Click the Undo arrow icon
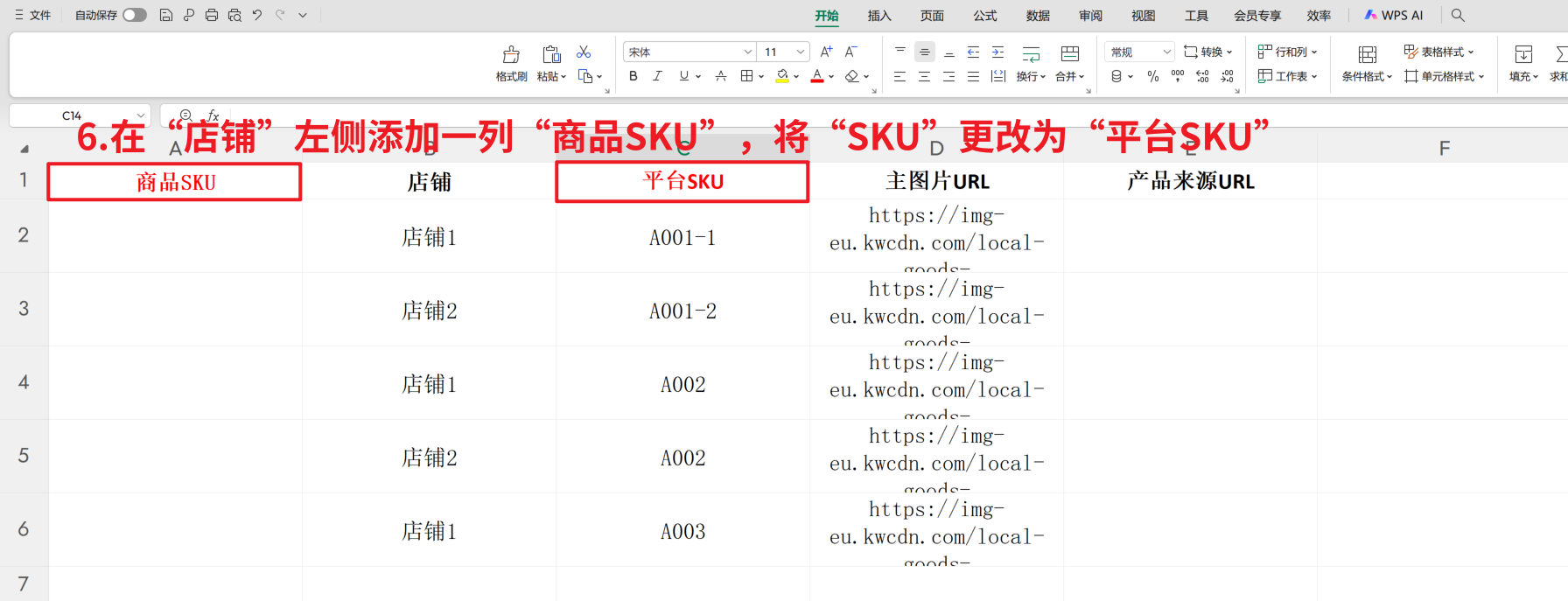Viewport: 1568px width, 601px height. pyautogui.click(x=257, y=15)
